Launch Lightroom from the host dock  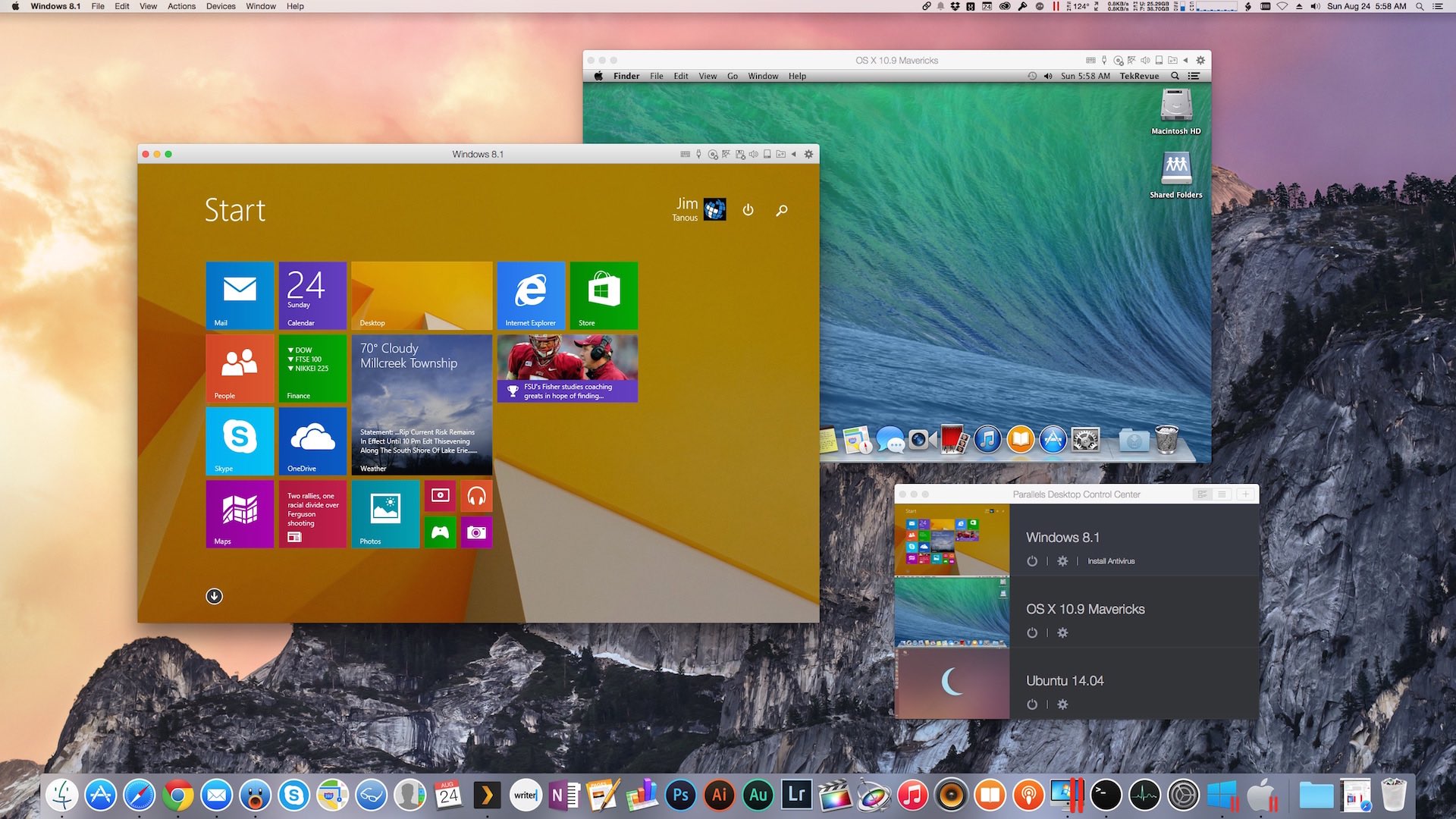click(x=796, y=795)
